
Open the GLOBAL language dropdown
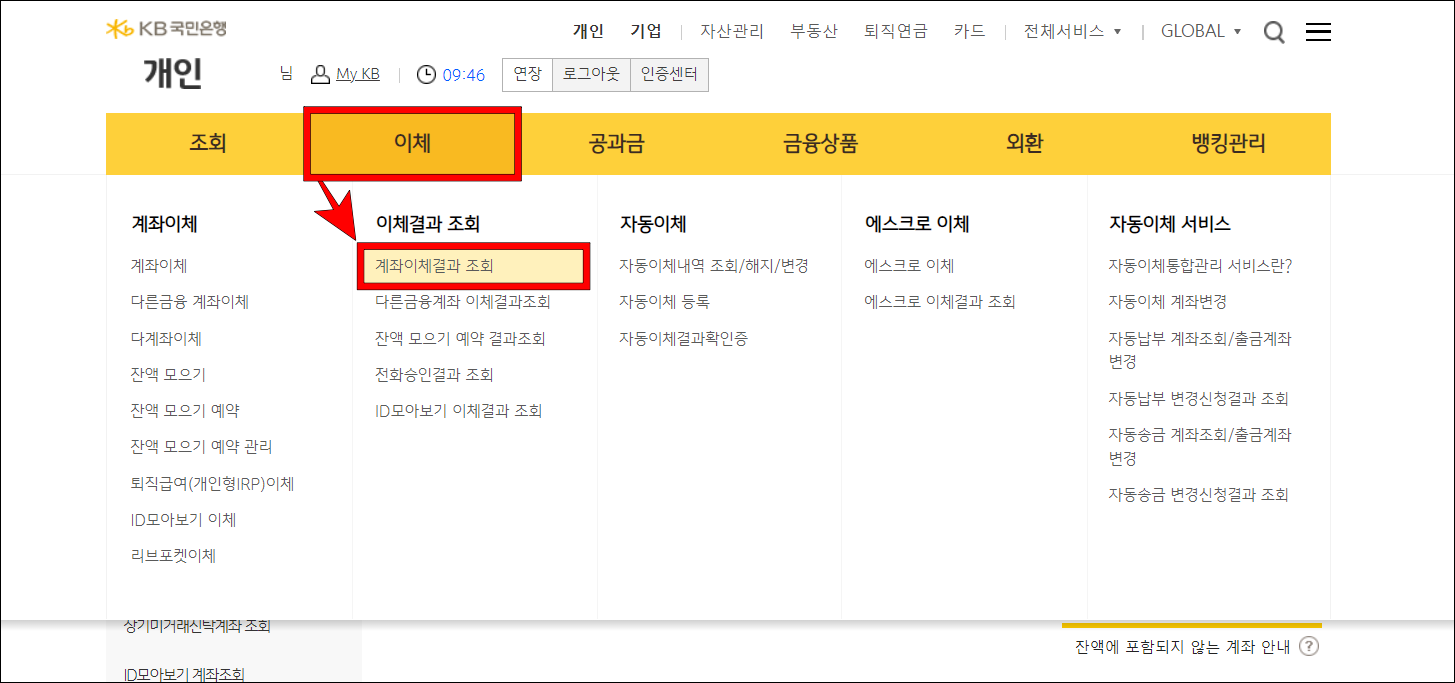coord(1200,31)
